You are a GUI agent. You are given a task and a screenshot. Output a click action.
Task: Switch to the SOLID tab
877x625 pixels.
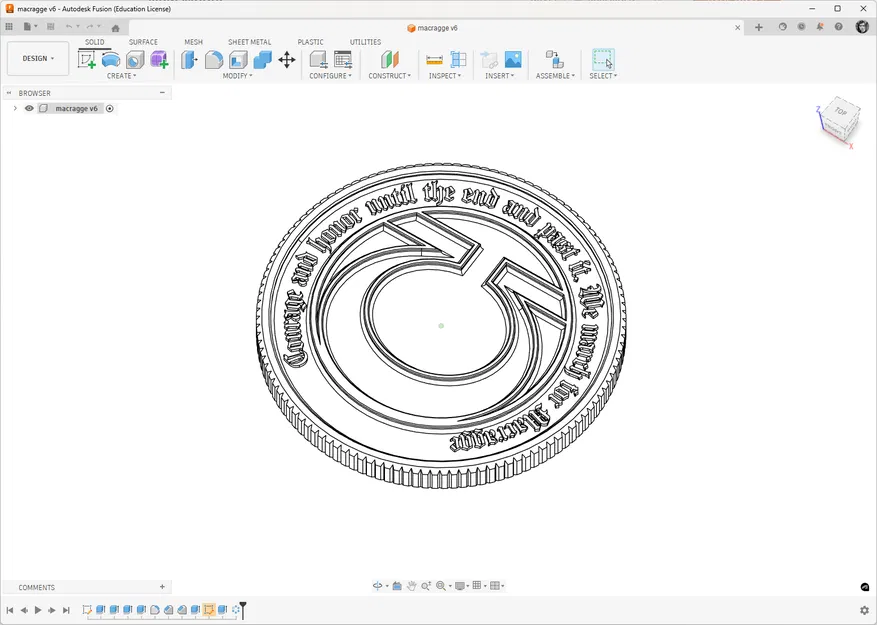[x=95, y=42]
